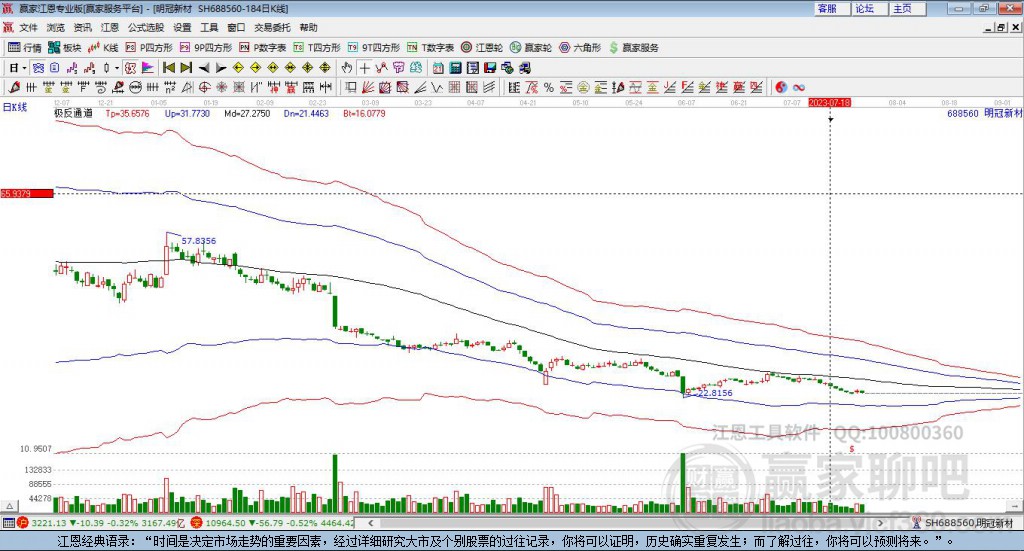
Task: Switch to K线 candlestick chart
Action: 104,47
